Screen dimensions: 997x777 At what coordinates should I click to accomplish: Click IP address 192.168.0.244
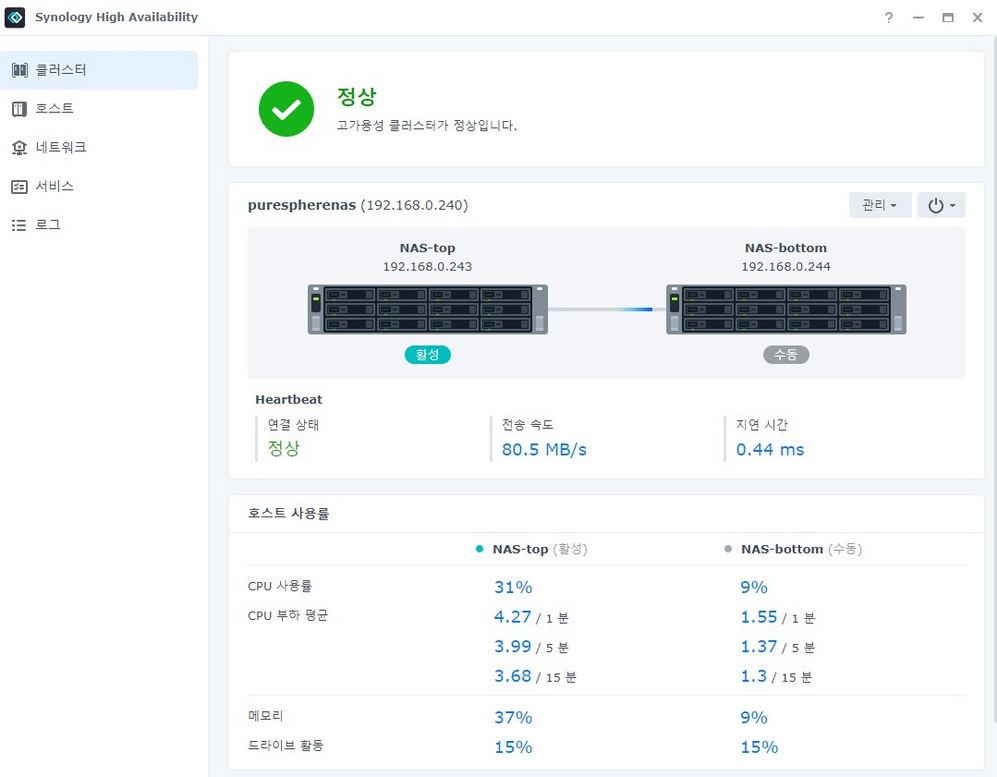click(x=786, y=266)
